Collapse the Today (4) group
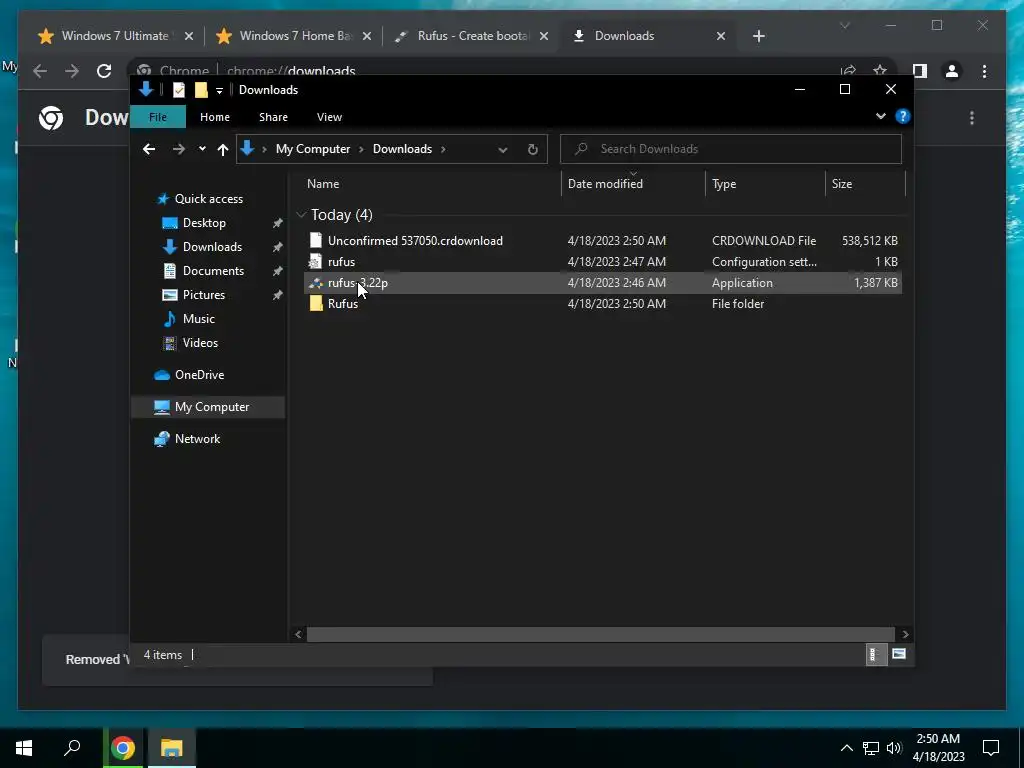Viewport: 1024px width, 768px height. click(301, 214)
